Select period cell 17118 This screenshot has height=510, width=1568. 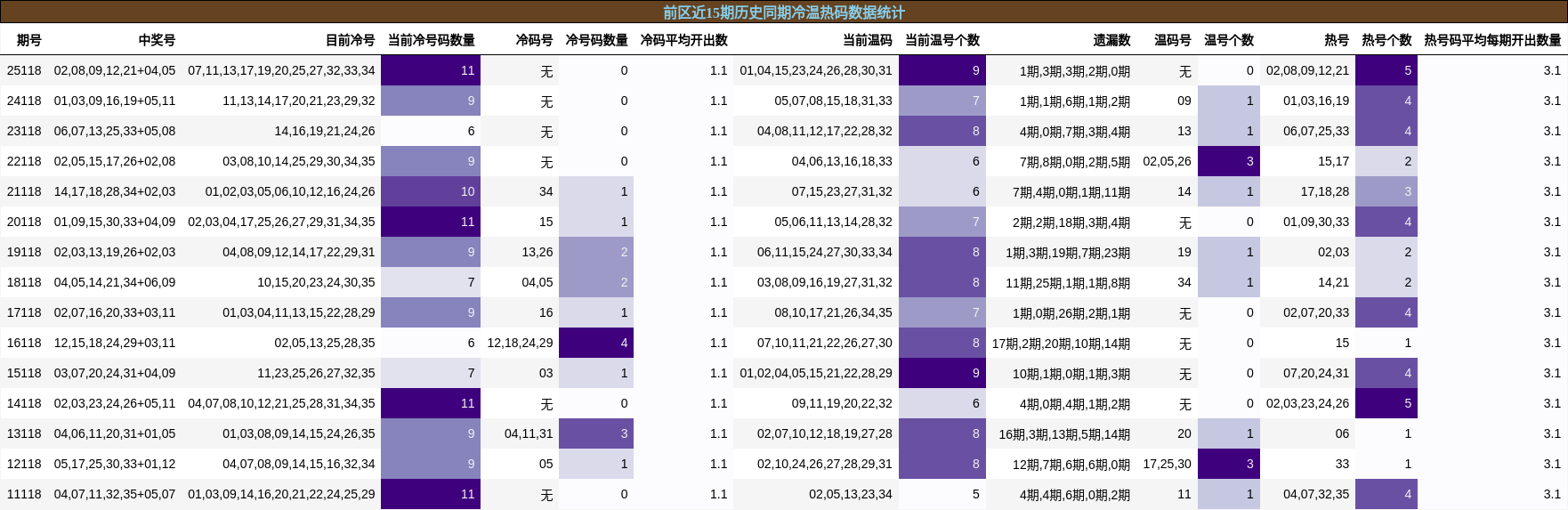(24, 312)
